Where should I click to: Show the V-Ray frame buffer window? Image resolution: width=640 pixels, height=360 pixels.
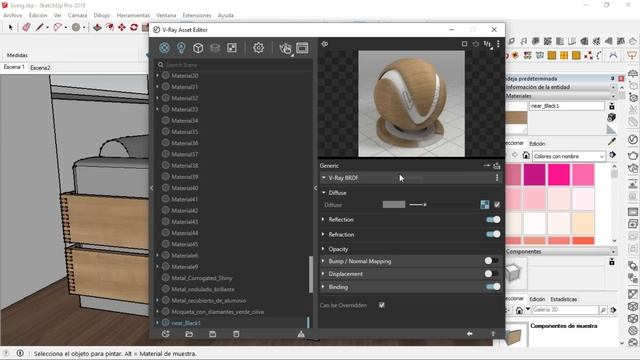302,48
